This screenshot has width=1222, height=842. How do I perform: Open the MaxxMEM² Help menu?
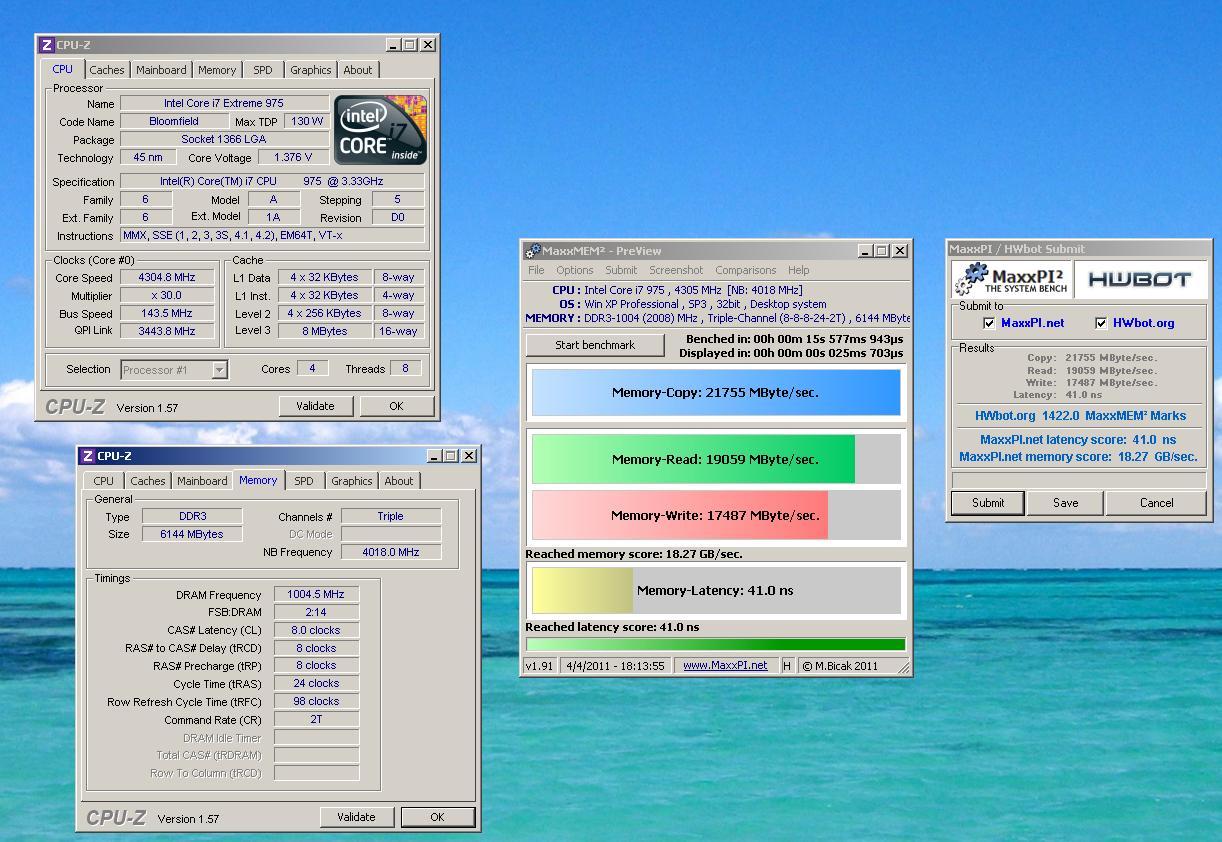pos(798,270)
